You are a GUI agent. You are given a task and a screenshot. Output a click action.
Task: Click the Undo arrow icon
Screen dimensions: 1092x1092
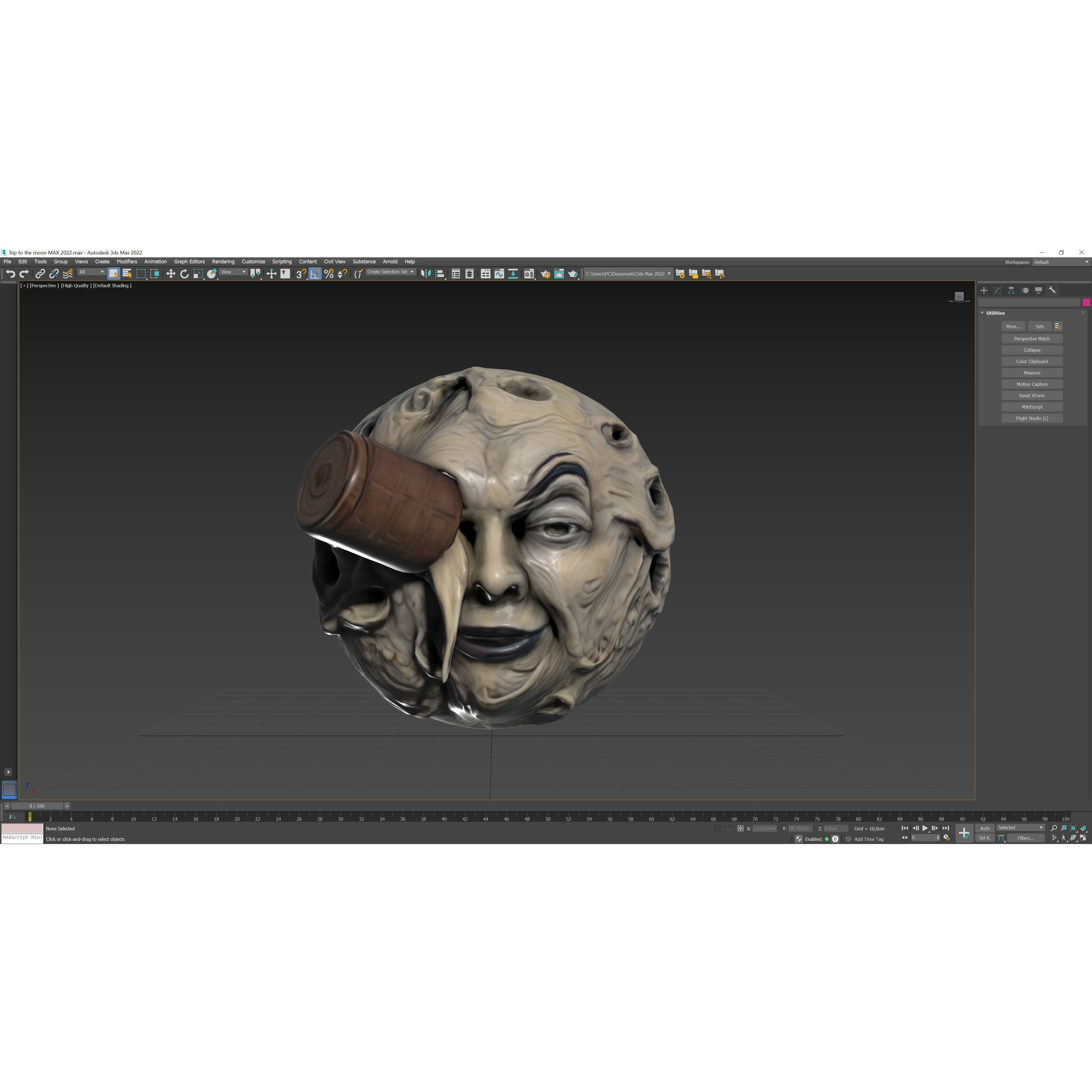pyautogui.click(x=10, y=274)
